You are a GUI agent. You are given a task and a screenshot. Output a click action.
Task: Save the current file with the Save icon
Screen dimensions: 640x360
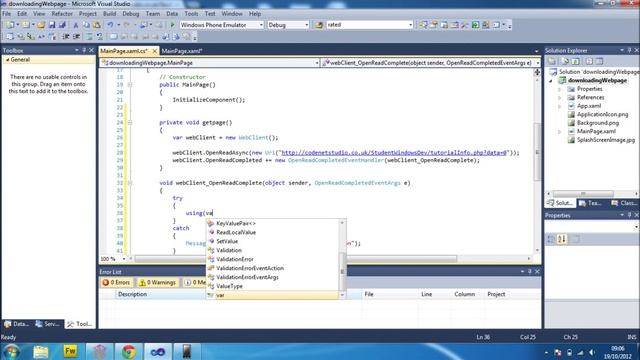(x=52, y=25)
